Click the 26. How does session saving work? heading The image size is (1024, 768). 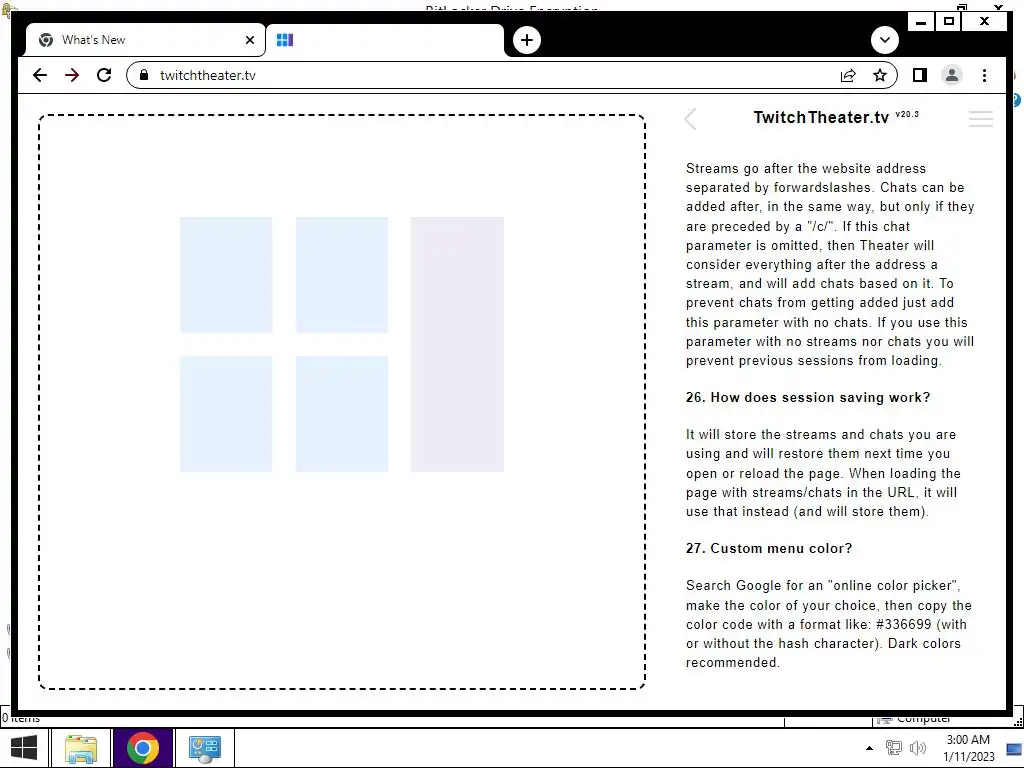pyautogui.click(x=808, y=398)
